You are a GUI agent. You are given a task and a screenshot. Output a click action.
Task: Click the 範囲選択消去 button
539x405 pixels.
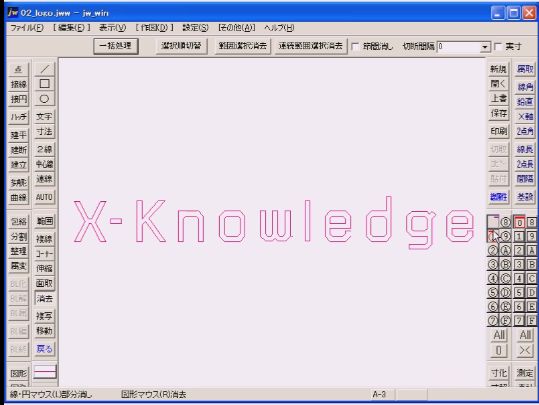click(243, 46)
